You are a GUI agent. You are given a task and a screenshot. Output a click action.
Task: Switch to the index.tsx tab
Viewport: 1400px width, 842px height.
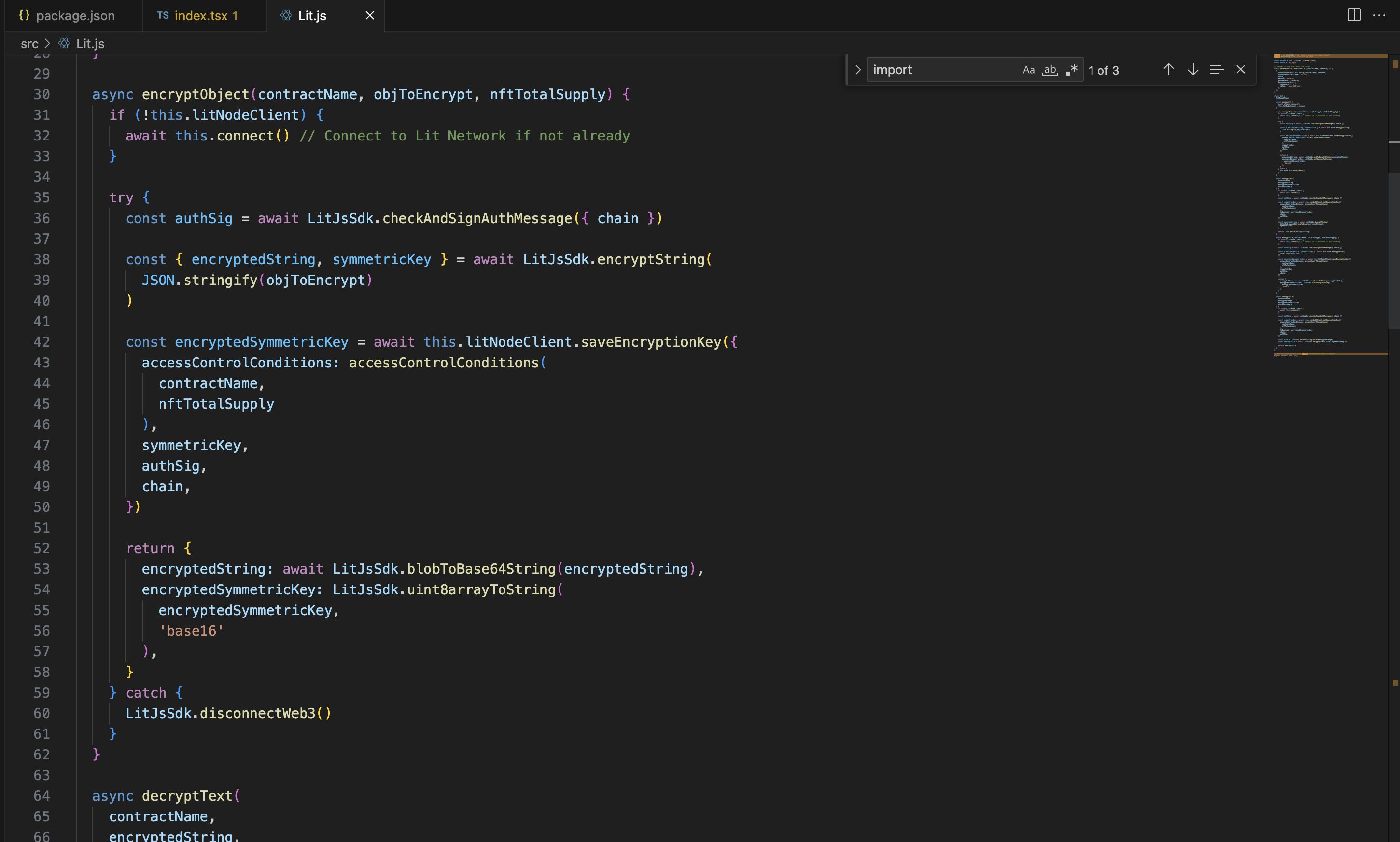pyautogui.click(x=204, y=15)
